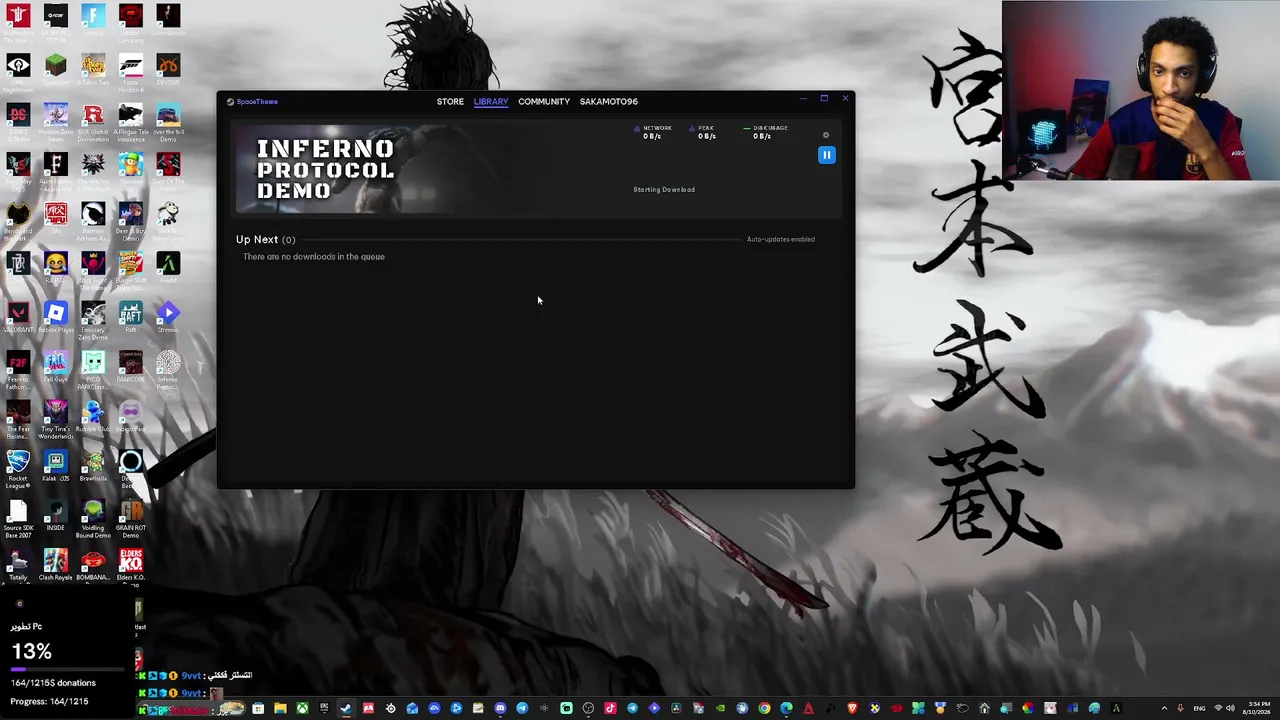Click the Disk Usage readout
The width and height of the screenshot is (1280, 720).
point(765,132)
